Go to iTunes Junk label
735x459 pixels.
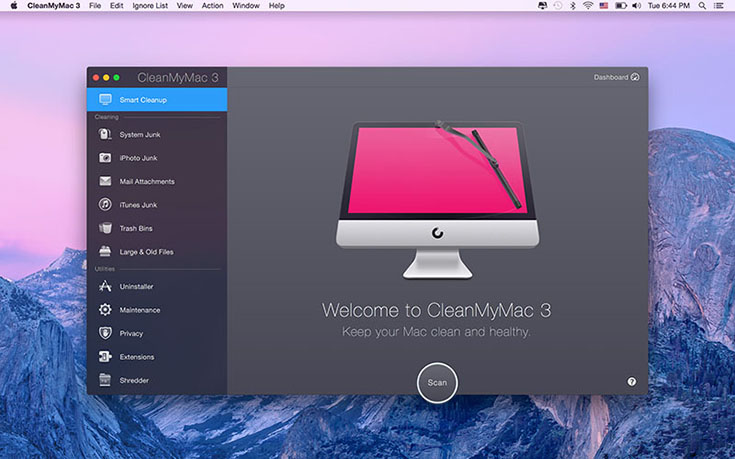[x=138, y=205]
